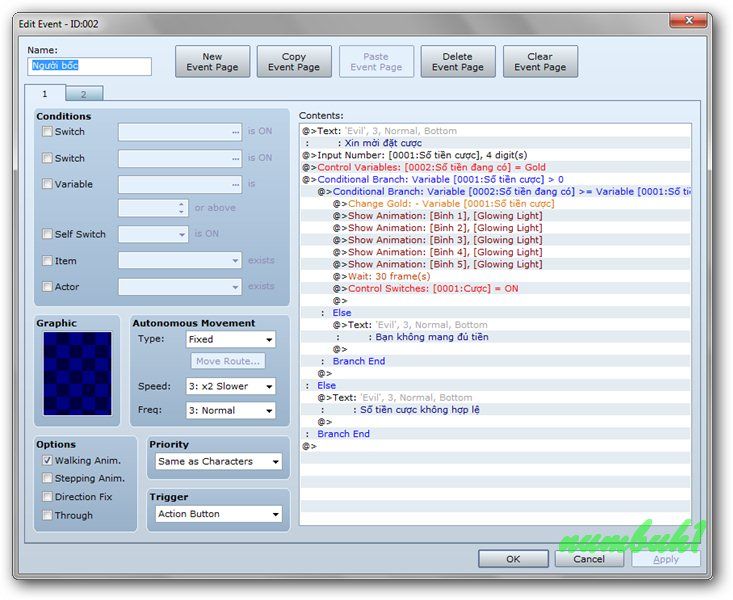The height and width of the screenshot is (600, 733).
Task: Close the Edit Event dialog
Action: pyautogui.click(x=688, y=21)
